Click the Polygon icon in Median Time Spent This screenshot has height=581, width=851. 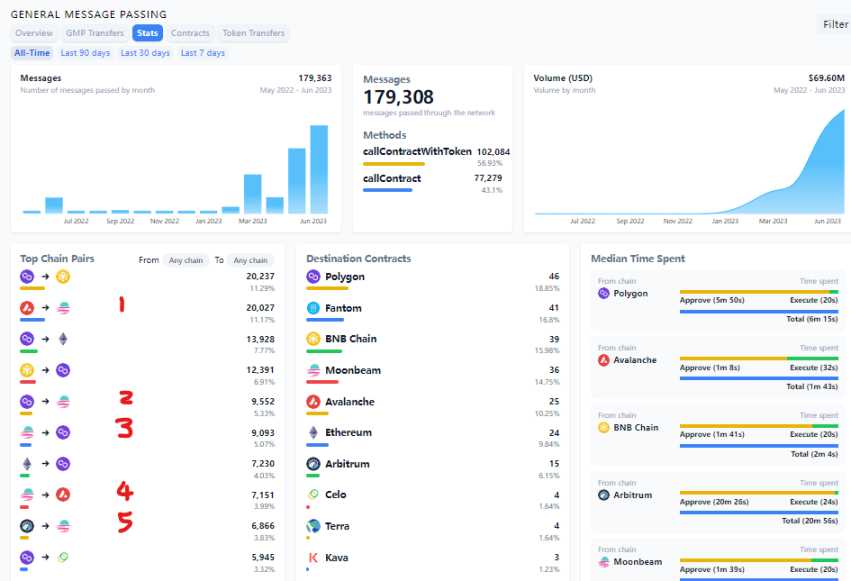pyautogui.click(x=604, y=293)
